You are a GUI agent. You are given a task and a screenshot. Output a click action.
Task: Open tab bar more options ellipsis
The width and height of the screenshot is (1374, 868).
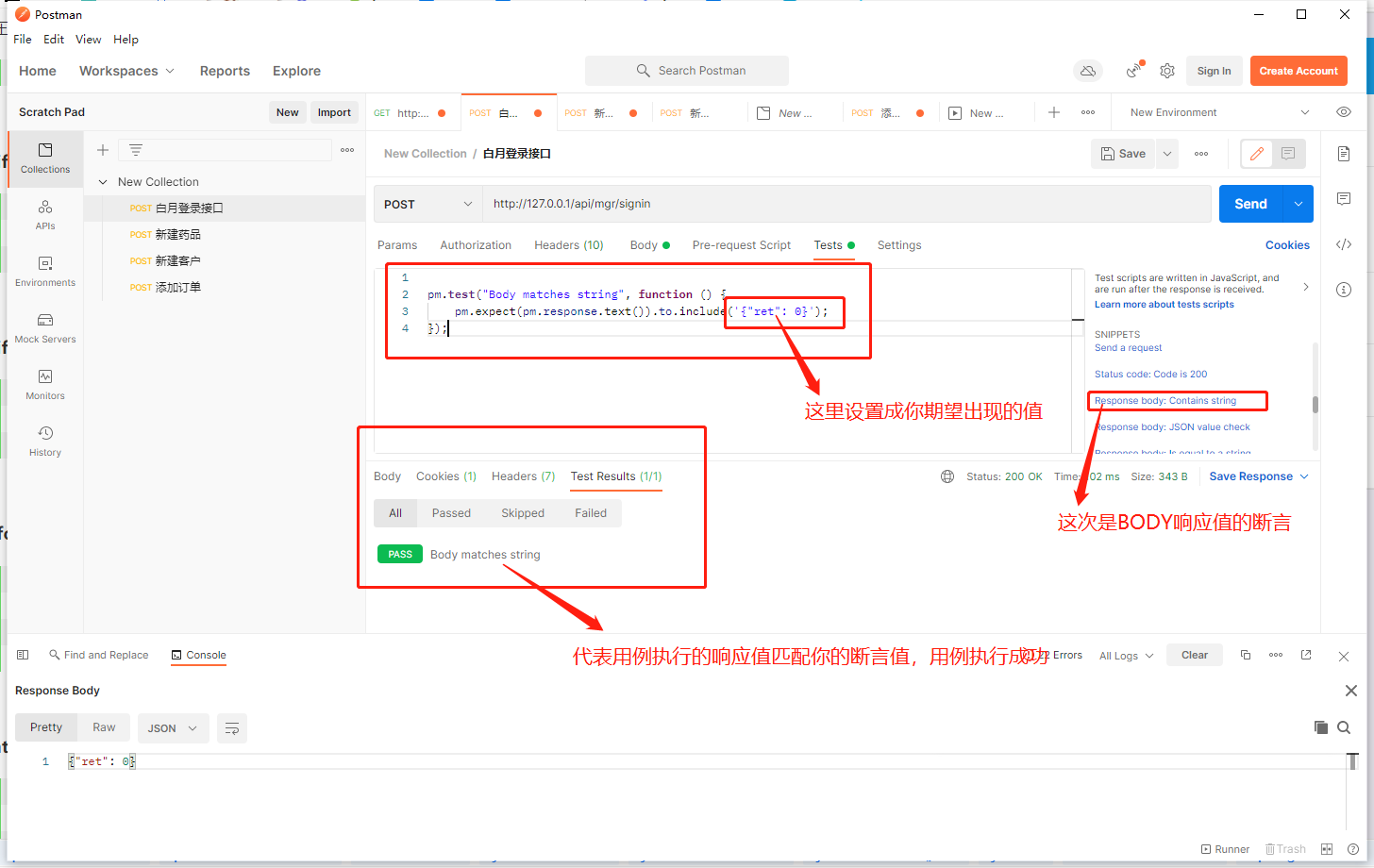click(1088, 112)
